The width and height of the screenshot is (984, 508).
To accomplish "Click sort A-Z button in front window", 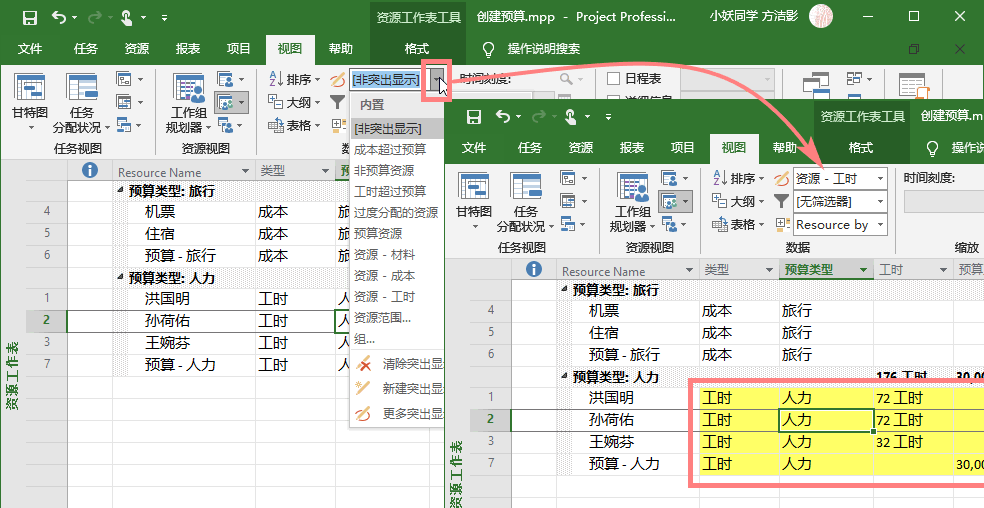I will click(739, 178).
